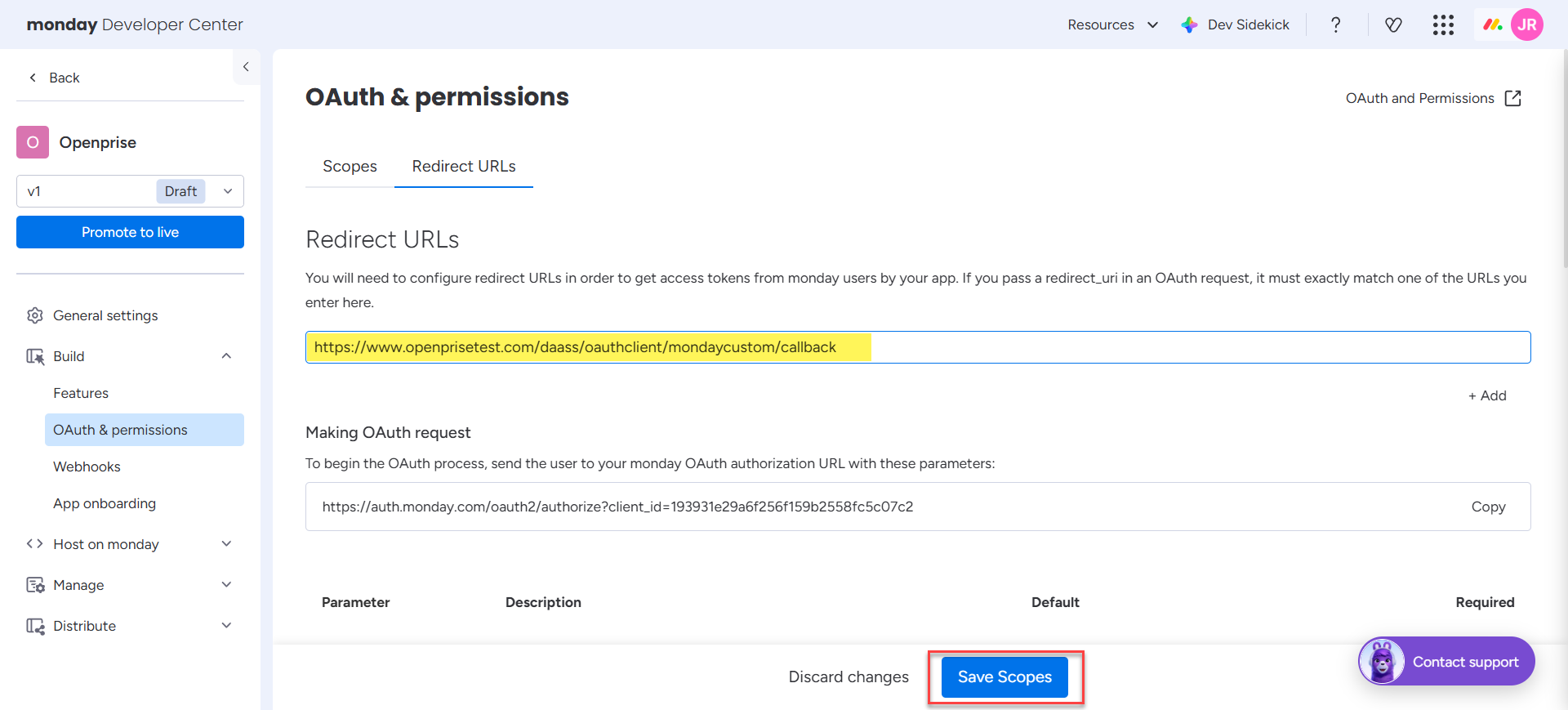
Task: Click Copy next to the authorization URL
Action: 1487,507
